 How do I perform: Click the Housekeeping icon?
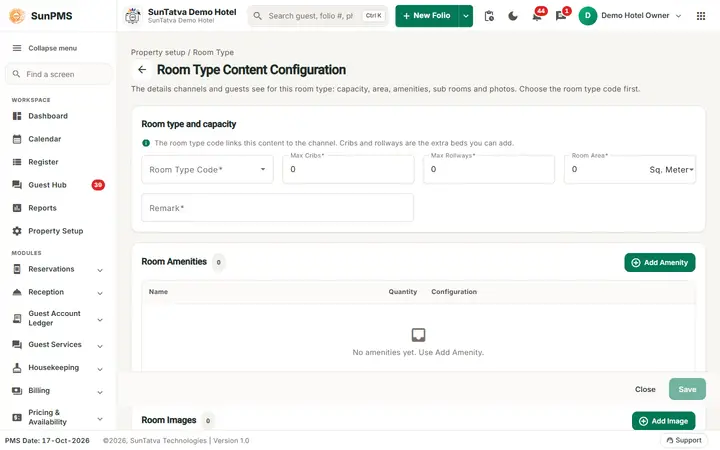[17, 367]
